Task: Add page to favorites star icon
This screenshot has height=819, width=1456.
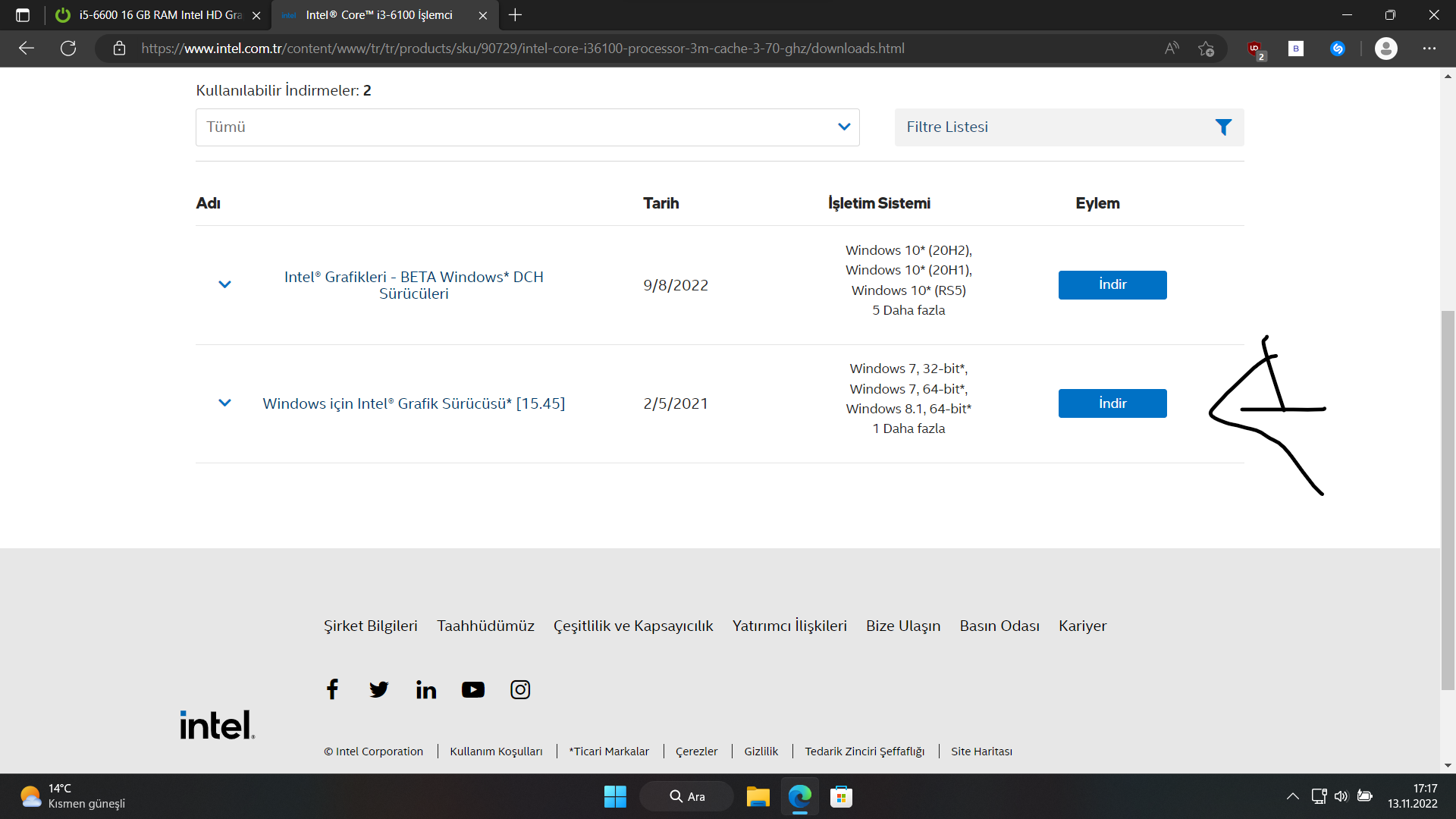Action: tap(1206, 49)
